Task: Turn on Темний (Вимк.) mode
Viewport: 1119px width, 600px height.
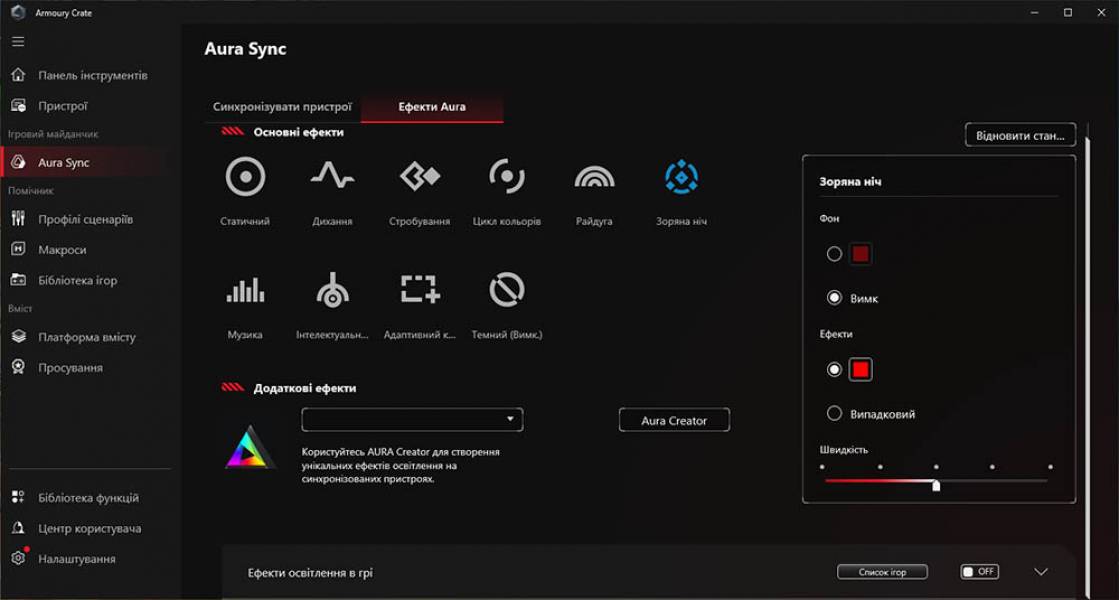Action: tap(506, 291)
